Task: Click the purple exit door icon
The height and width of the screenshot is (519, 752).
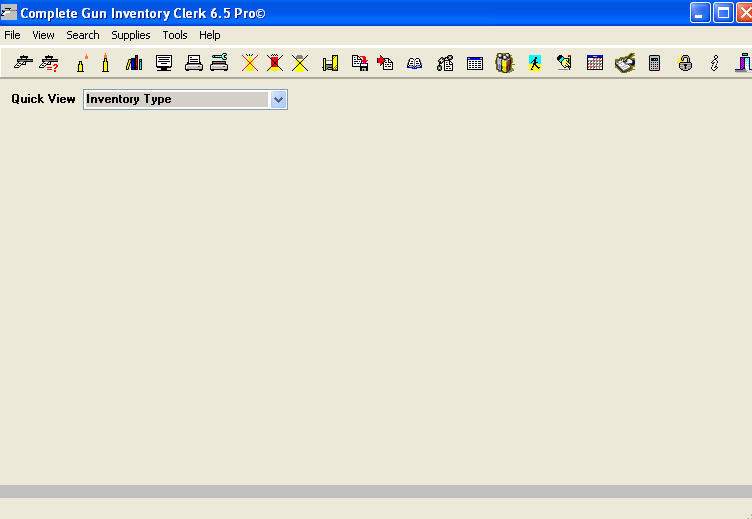Action: [743, 63]
